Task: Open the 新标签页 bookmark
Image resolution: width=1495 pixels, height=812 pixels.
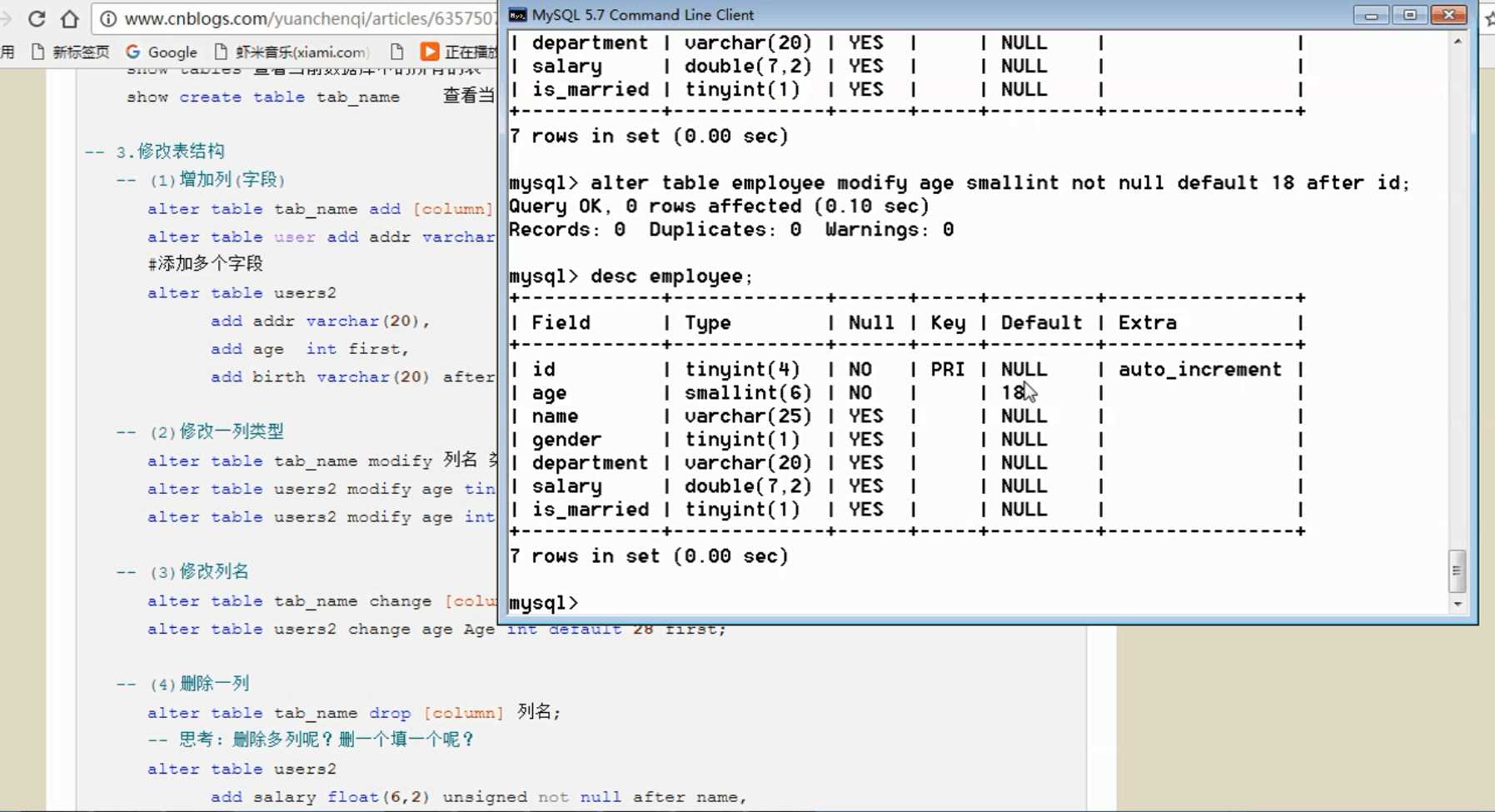Action: pyautogui.click(x=70, y=52)
